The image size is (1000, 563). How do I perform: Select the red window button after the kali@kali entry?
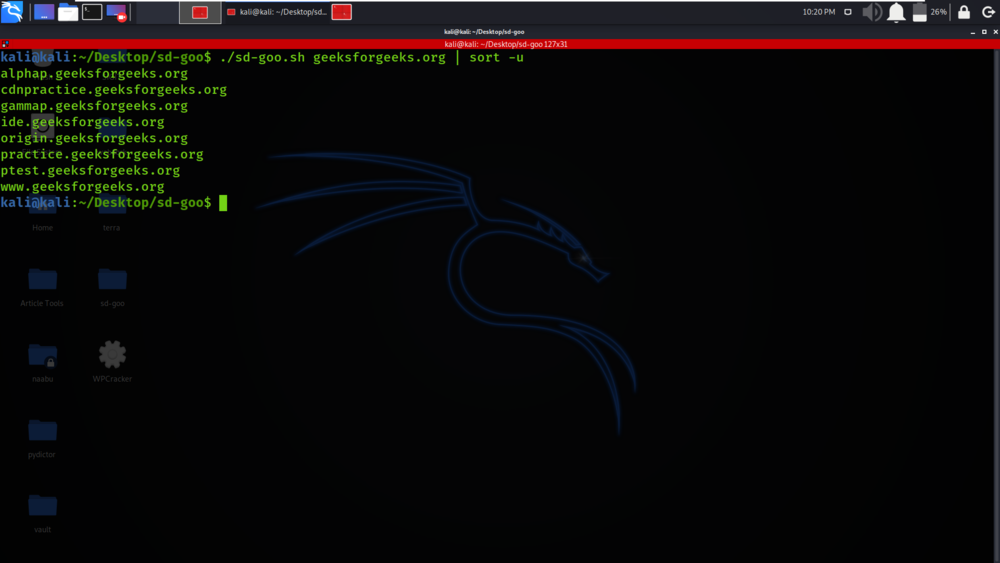(342, 12)
